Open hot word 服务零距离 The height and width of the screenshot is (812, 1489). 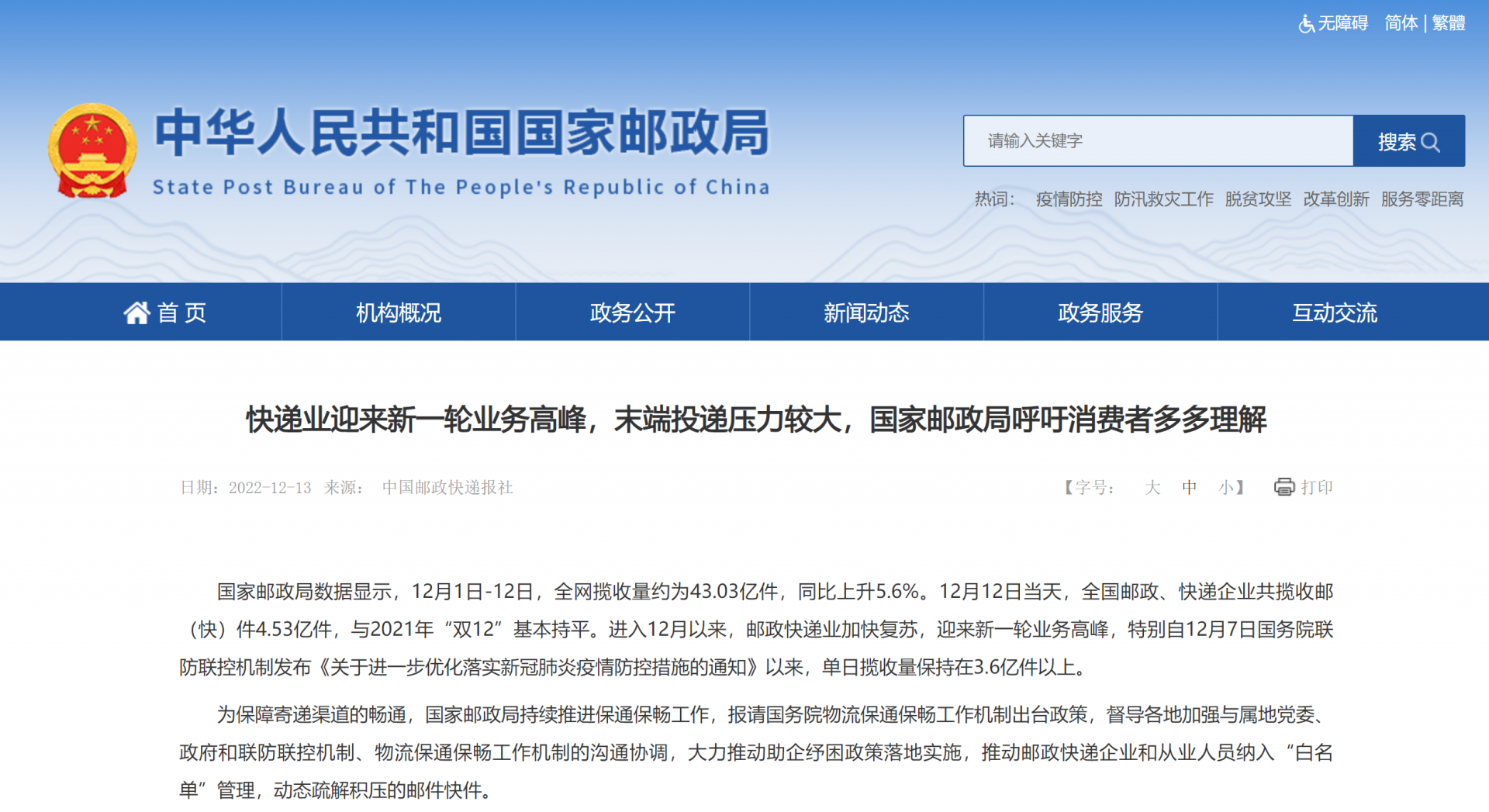[1422, 199]
